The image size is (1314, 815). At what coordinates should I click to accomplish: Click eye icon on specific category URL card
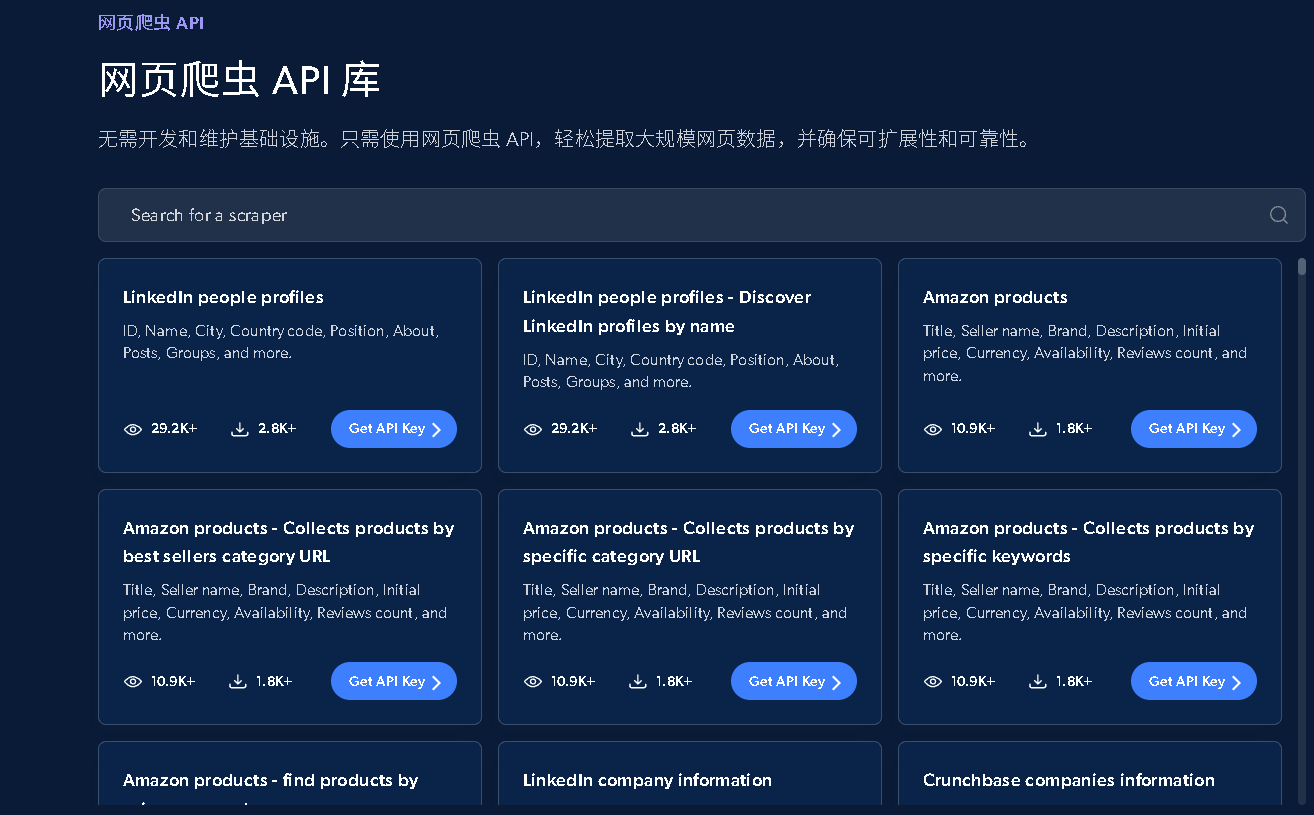pyautogui.click(x=533, y=682)
